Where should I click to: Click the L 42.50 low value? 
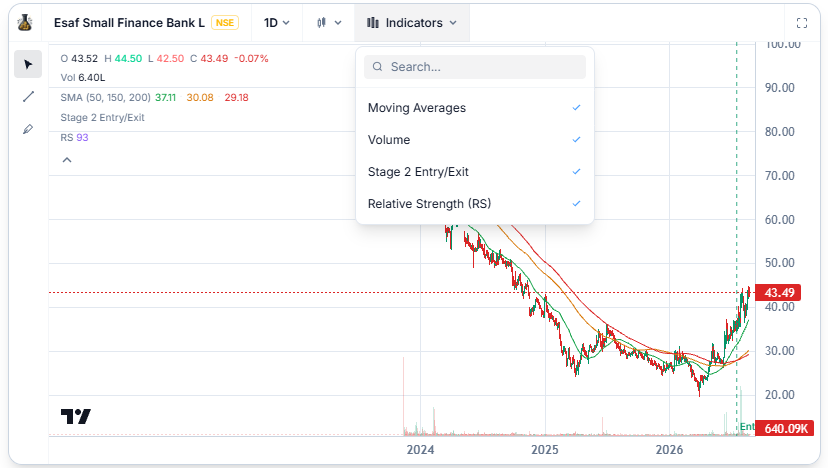[166, 58]
